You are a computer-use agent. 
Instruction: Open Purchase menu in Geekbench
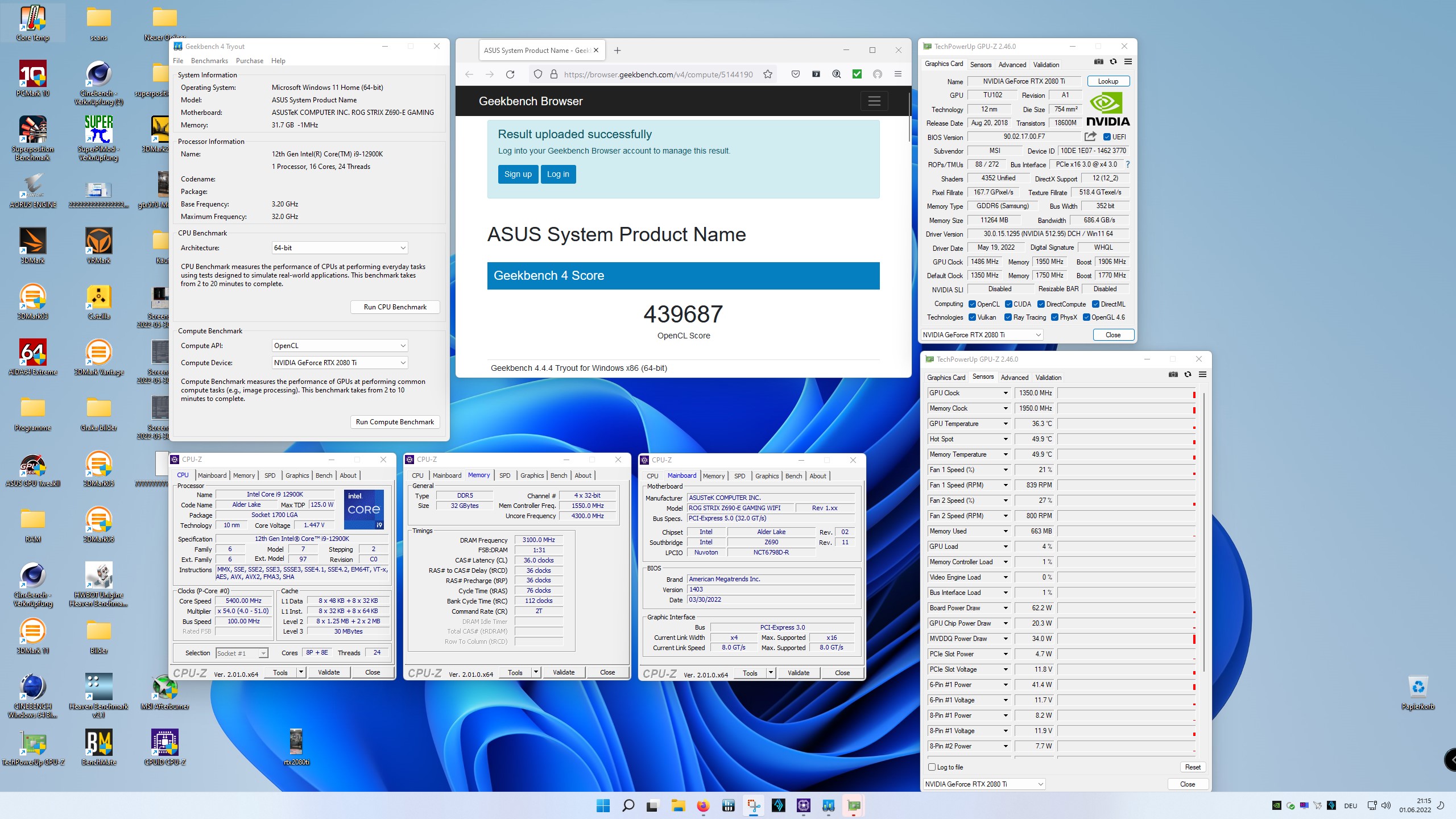(x=250, y=61)
